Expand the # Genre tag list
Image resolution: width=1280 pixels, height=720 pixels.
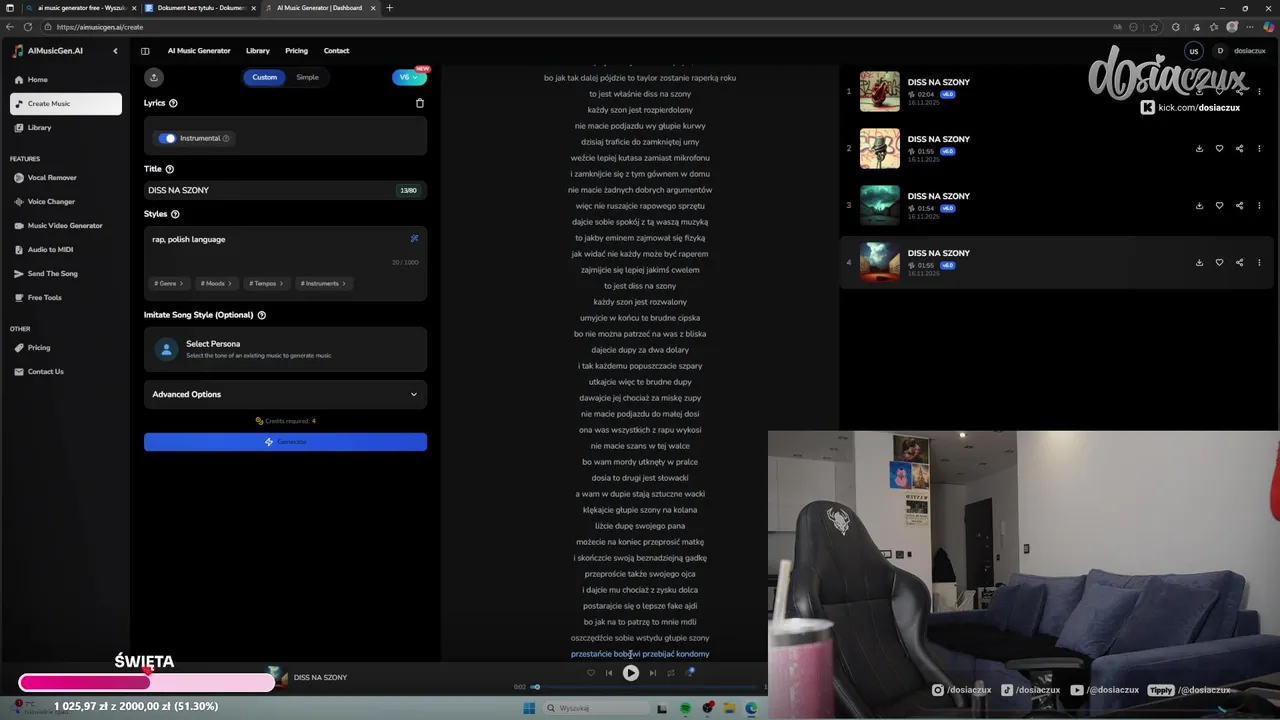tap(170, 283)
